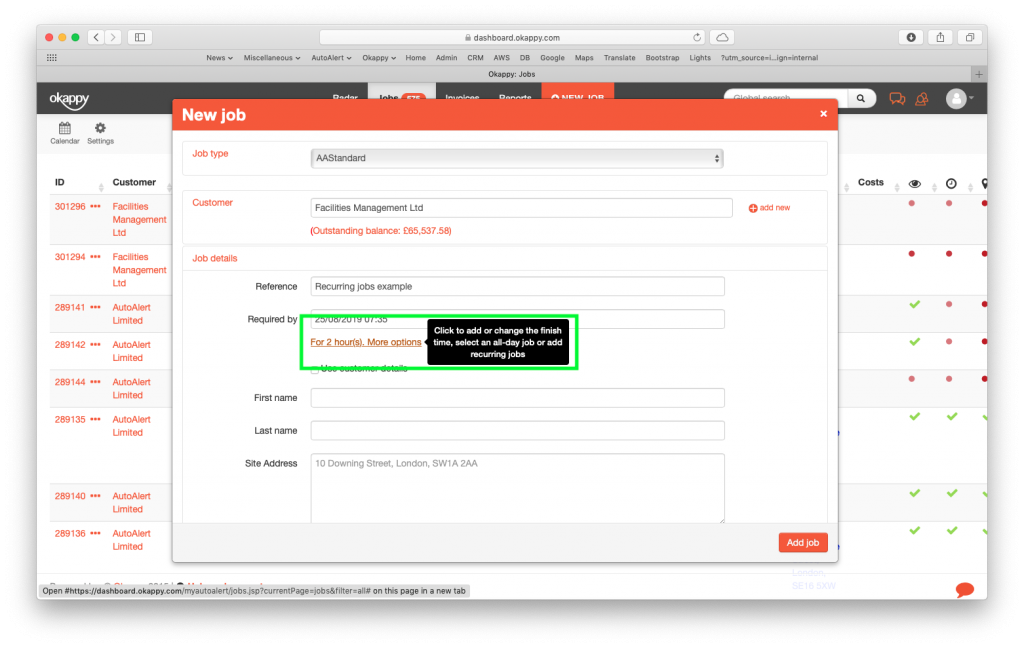1024x648 pixels.
Task: Click the Required by date field
Action: (x=517, y=319)
